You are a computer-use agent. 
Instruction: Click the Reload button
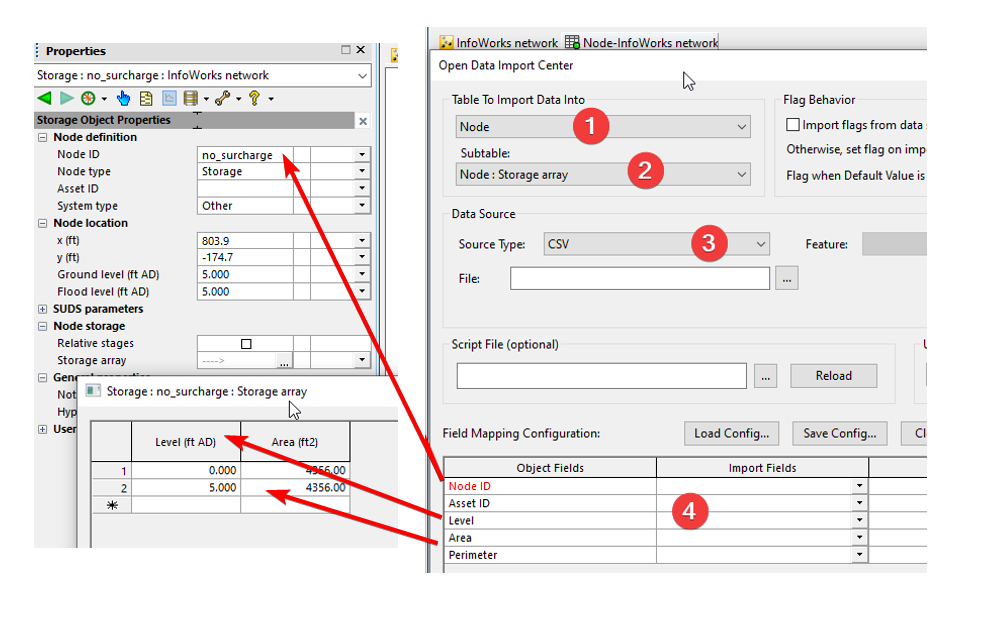(832, 376)
